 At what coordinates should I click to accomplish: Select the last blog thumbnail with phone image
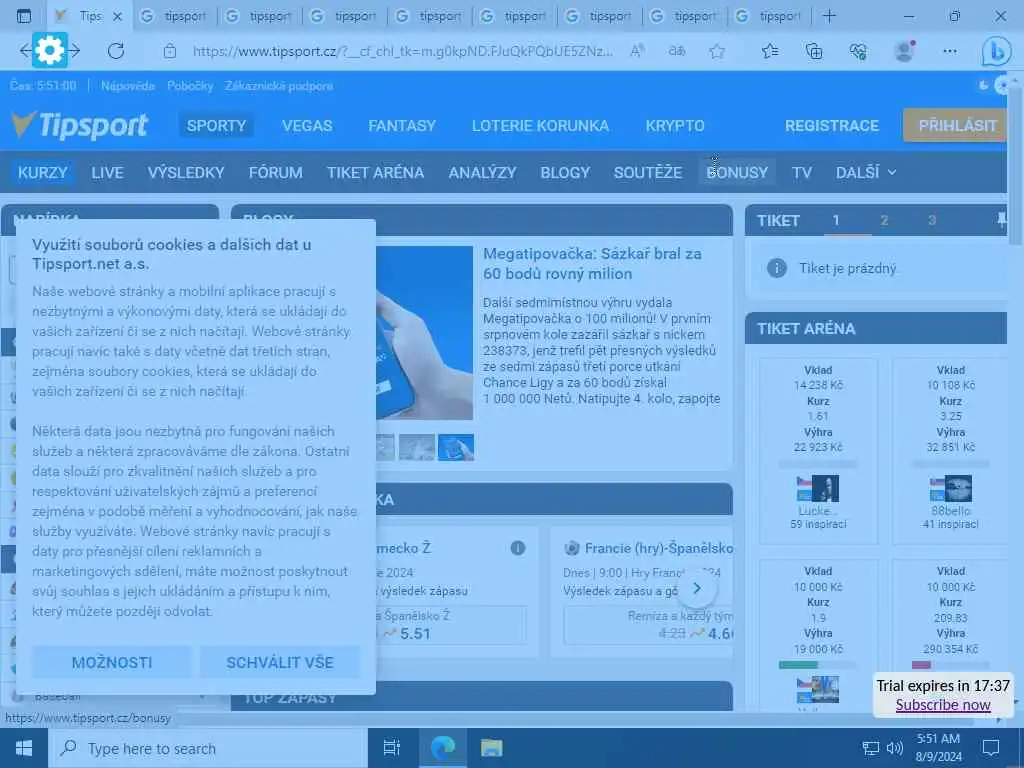456,447
